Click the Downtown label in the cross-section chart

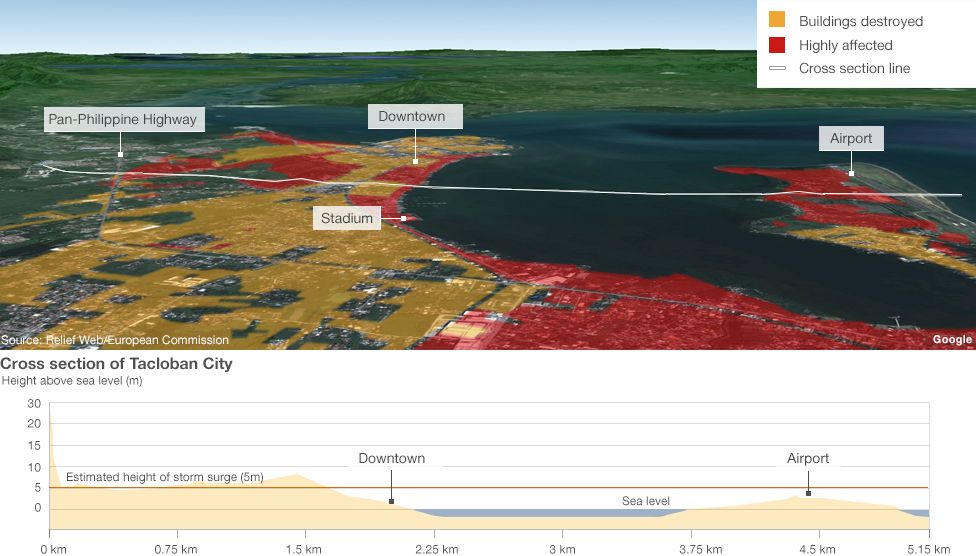(x=392, y=458)
